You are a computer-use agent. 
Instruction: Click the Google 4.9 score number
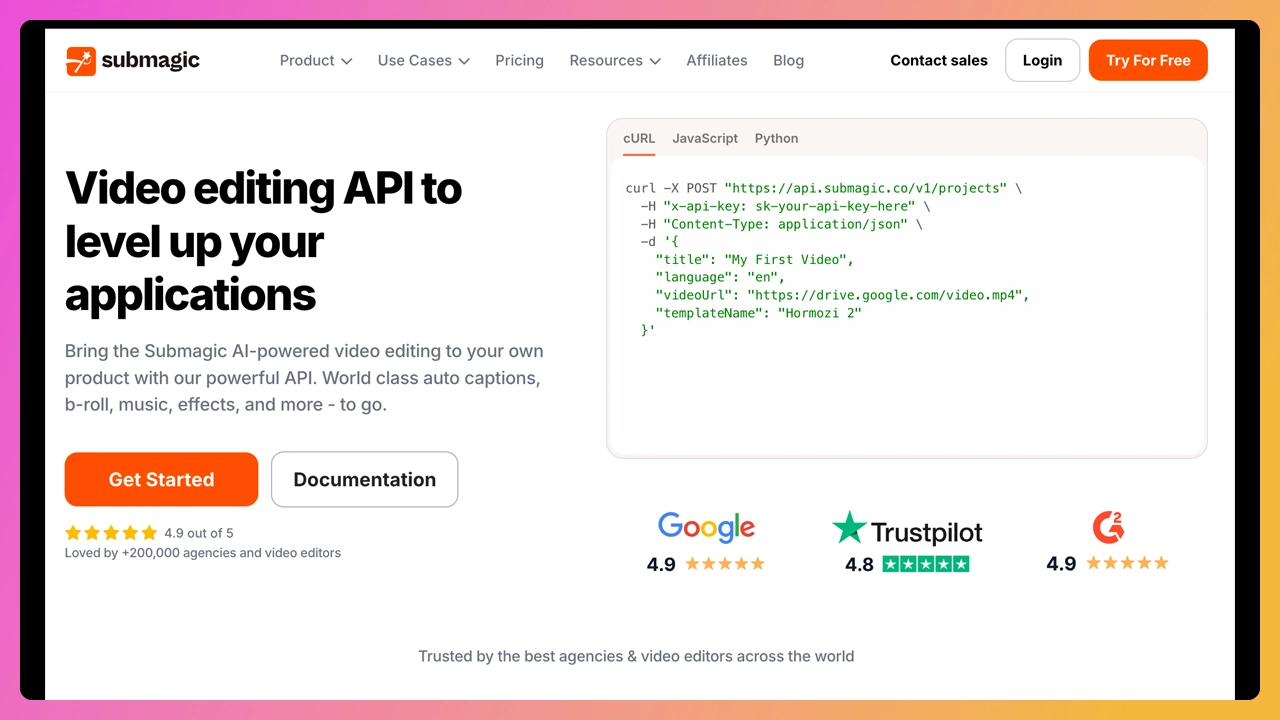(x=661, y=564)
